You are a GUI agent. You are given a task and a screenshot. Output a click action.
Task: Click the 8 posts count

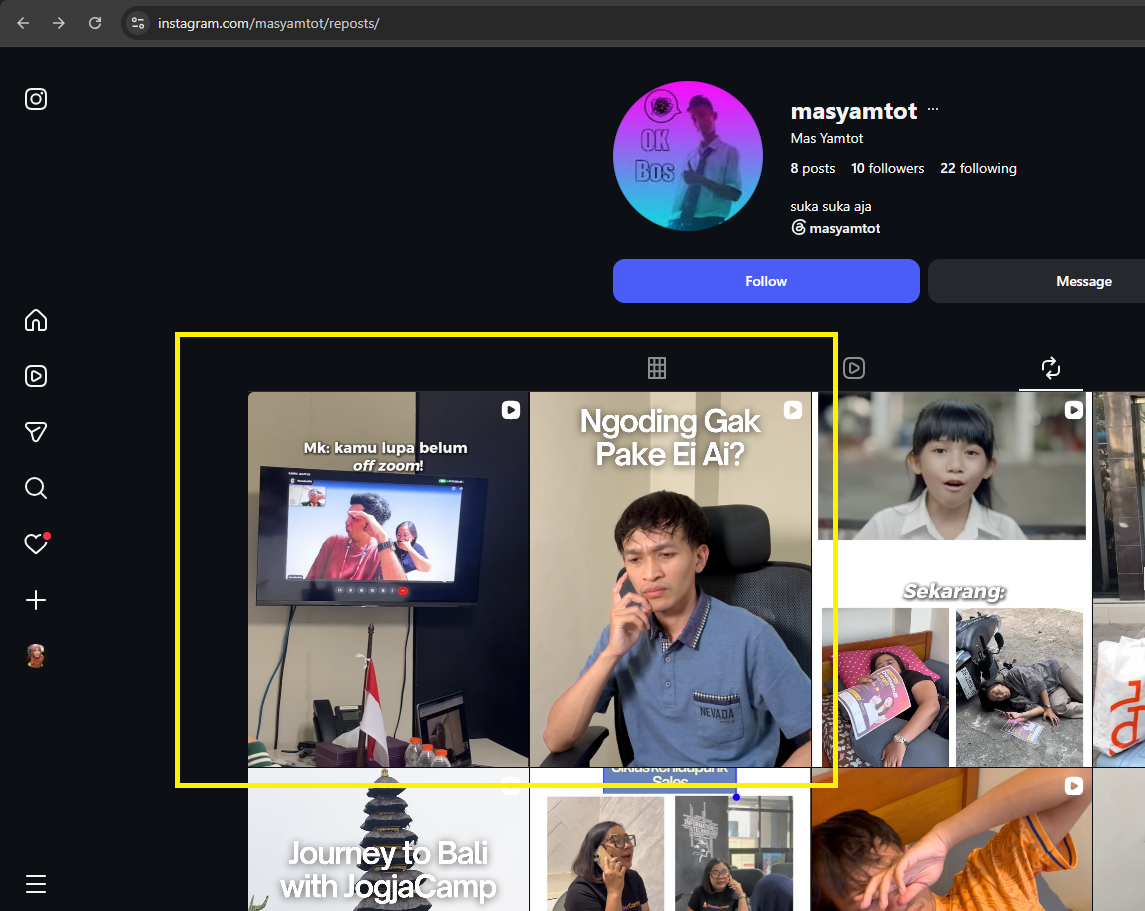pos(812,169)
